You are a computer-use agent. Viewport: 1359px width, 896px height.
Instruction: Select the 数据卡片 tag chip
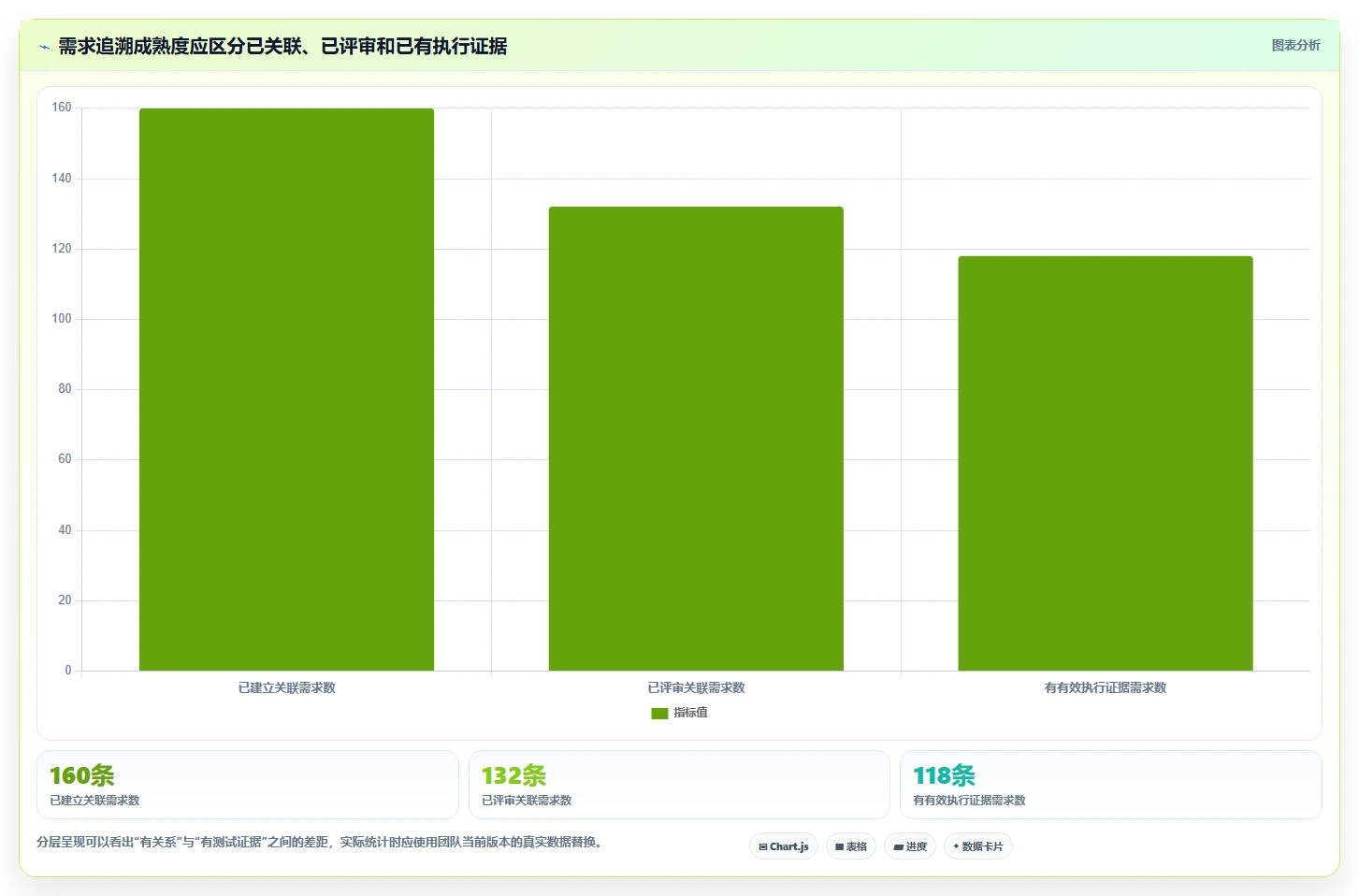(978, 846)
